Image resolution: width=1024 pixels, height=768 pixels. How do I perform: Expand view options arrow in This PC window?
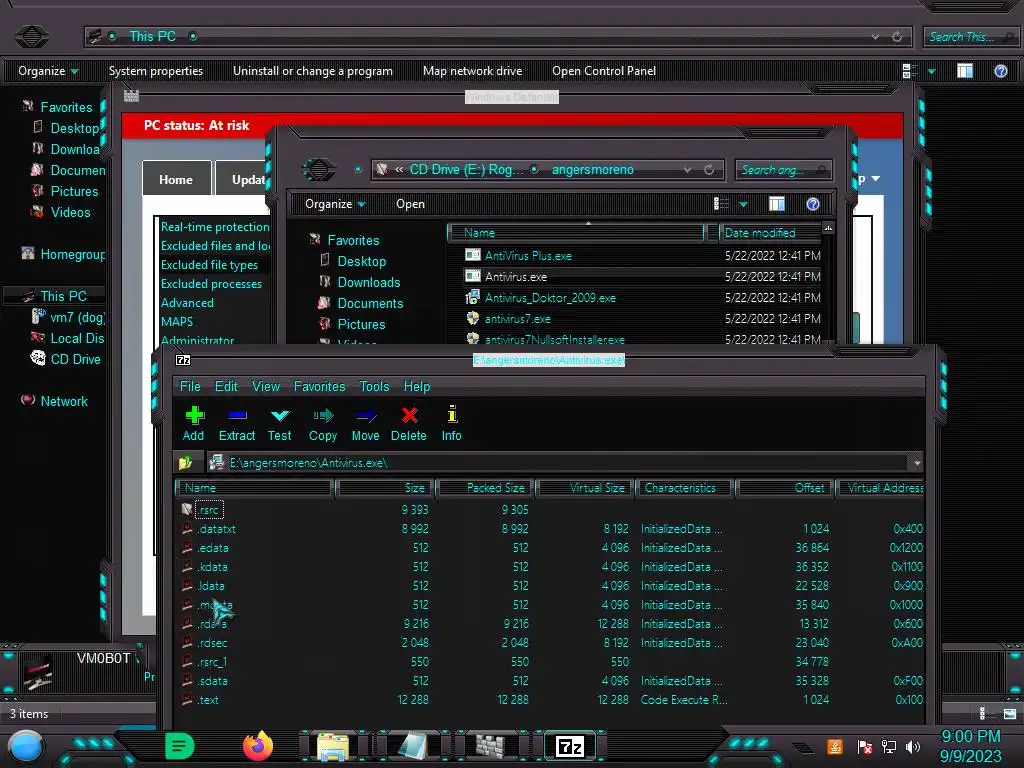point(931,71)
